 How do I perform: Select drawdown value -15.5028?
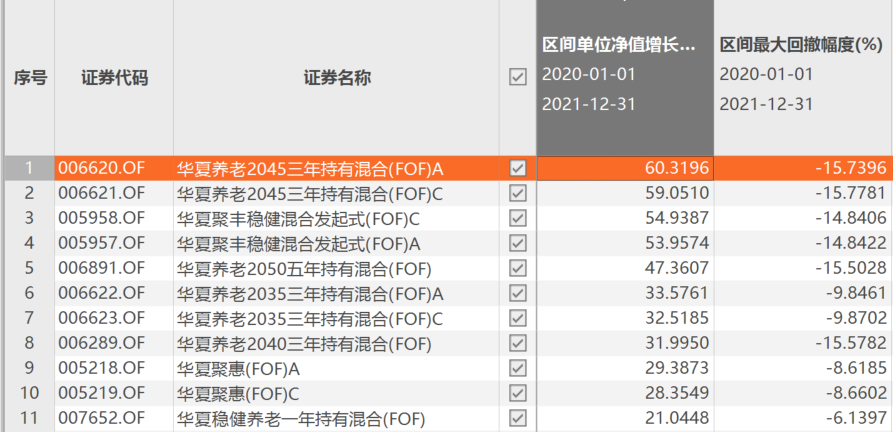pos(851,268)
